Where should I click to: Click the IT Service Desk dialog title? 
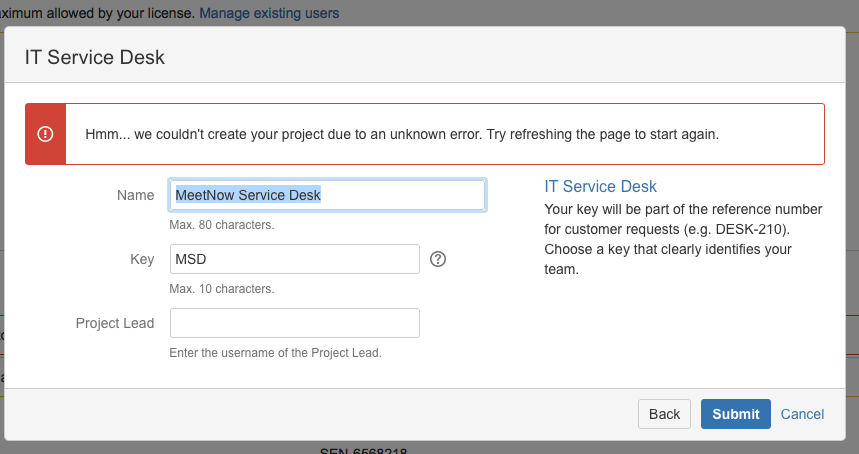[95, 57]
